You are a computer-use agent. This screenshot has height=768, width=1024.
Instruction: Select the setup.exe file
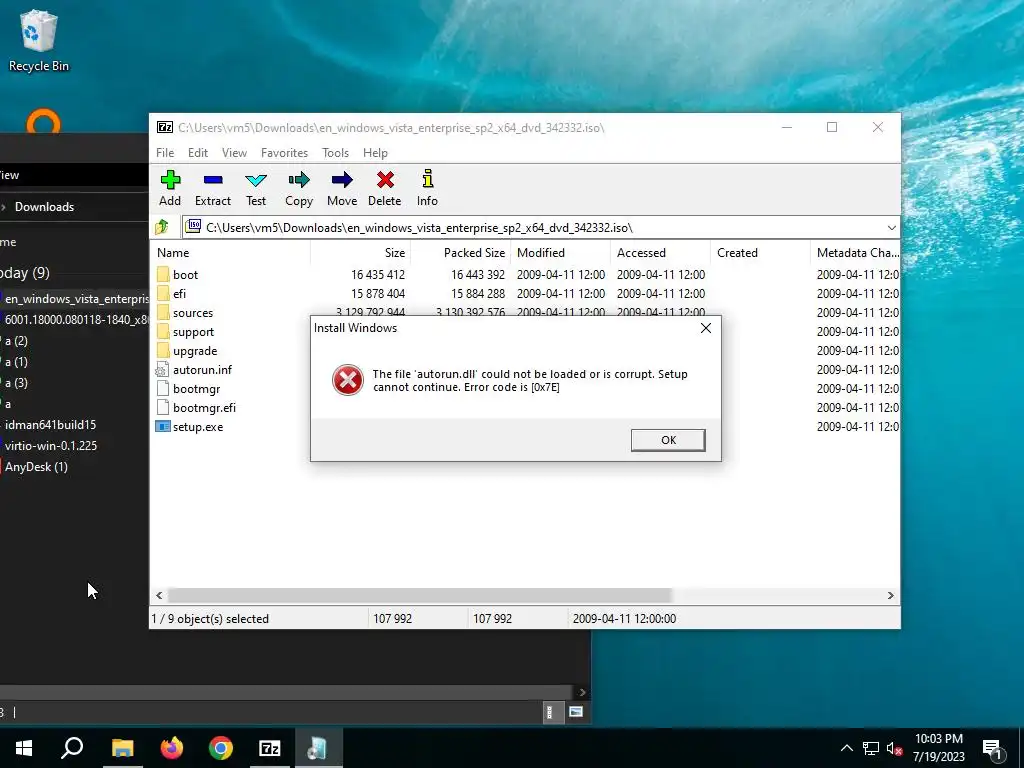click(x=198, y=427)
